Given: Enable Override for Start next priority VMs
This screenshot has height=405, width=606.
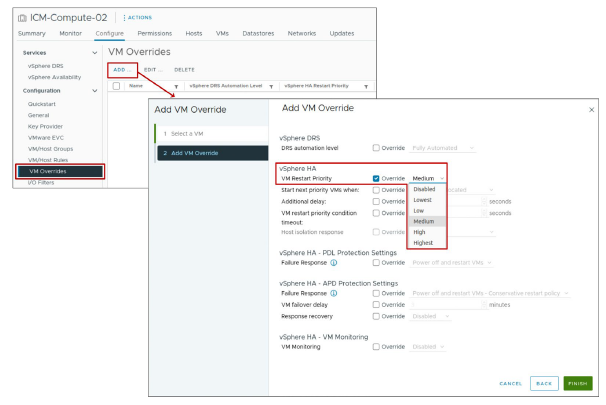Looking at the screenshot, I should pyautogui.click(x=376, y=190).
